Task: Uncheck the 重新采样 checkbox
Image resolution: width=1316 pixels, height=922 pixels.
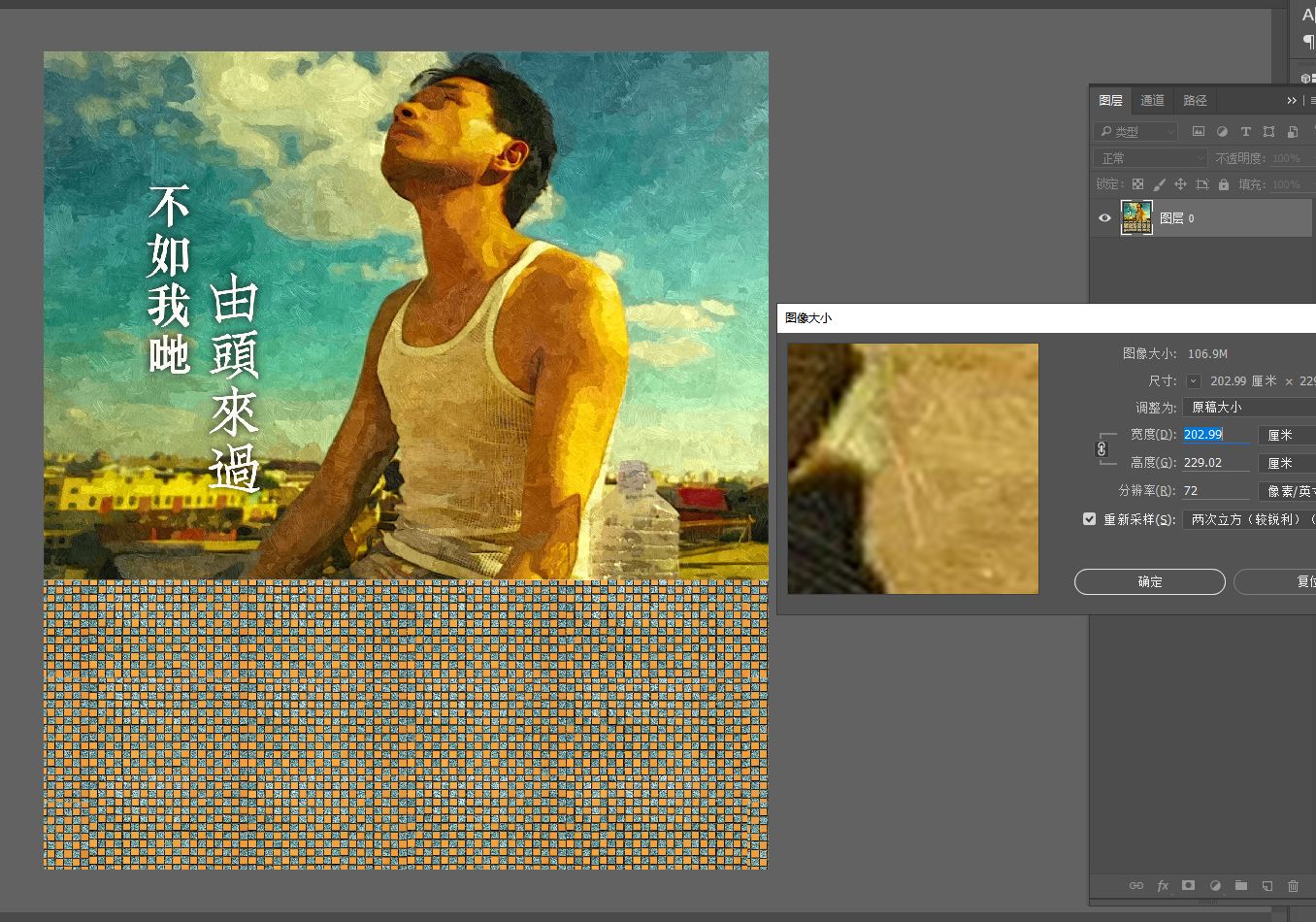Action: click(x=1089, y=519)
